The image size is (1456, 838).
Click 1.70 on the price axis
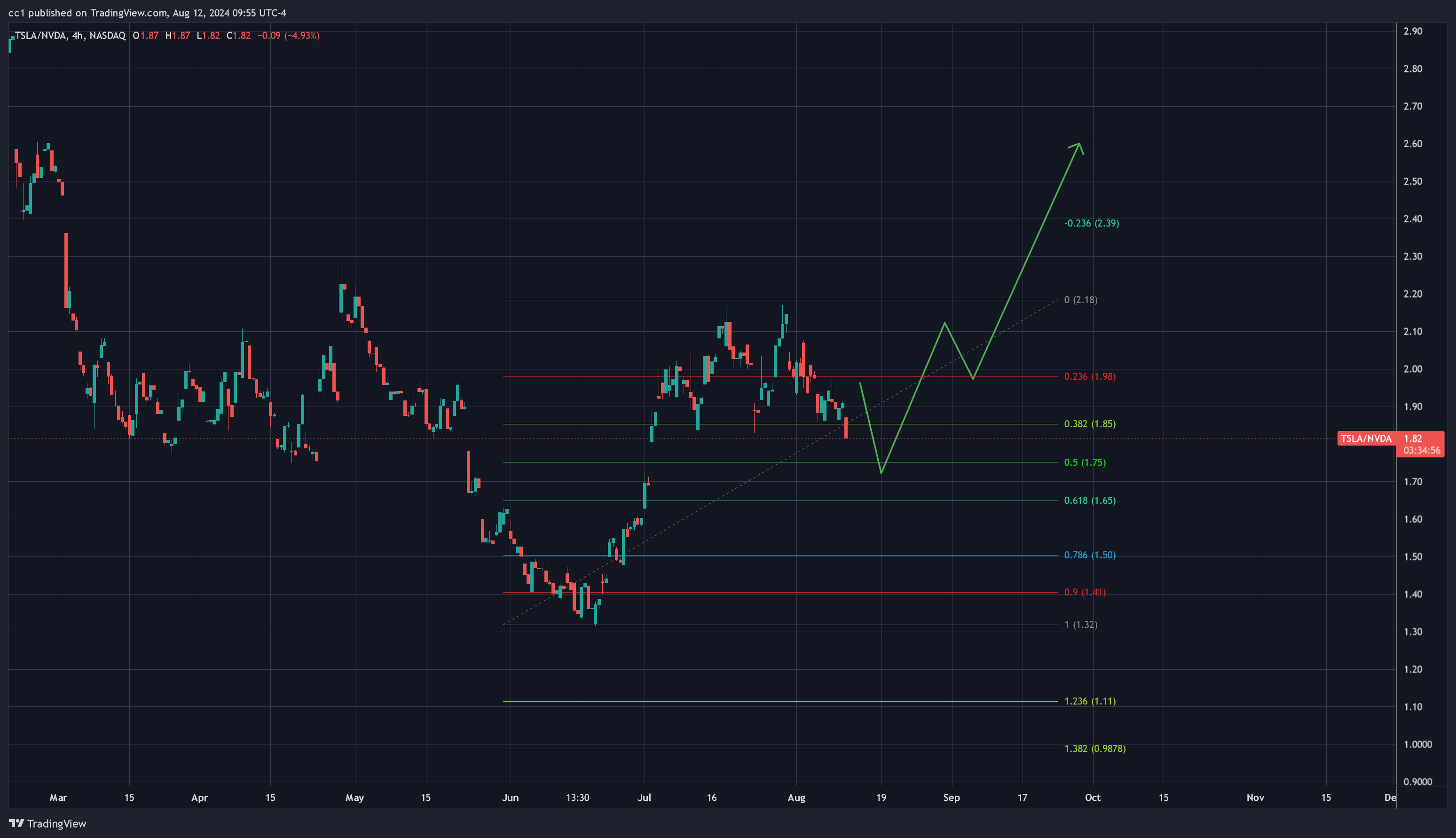tap(1413, 482)
